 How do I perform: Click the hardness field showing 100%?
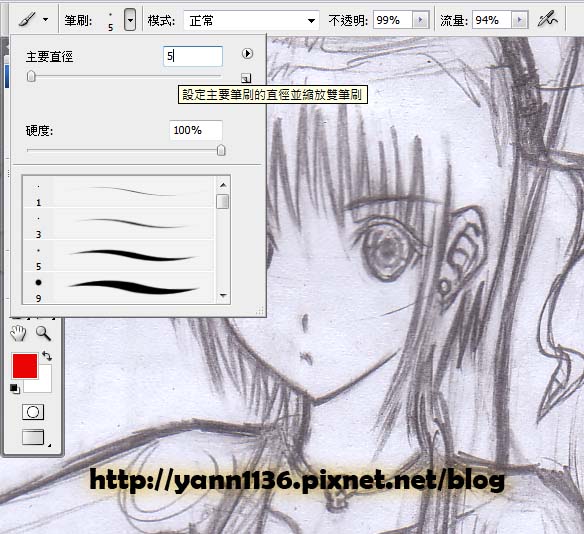click(196, 130)
